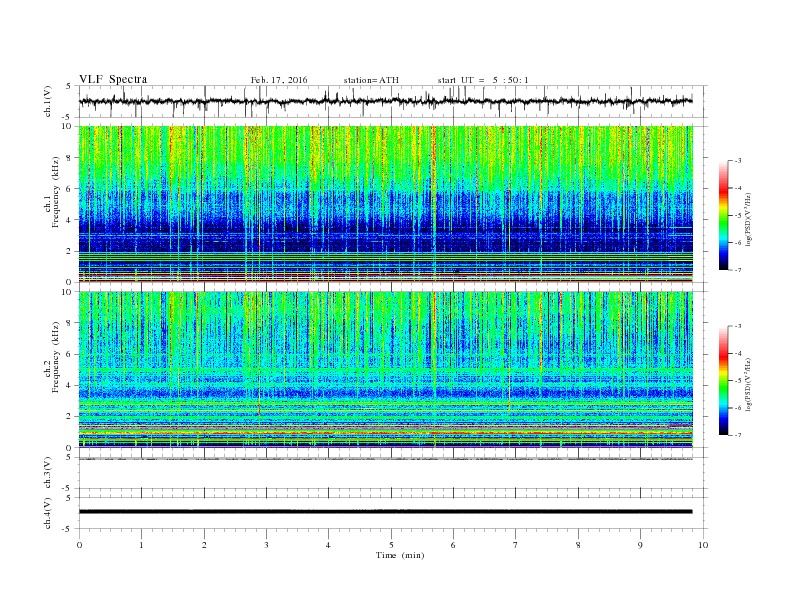Click the "-3" tick on ch.2 colorbar
The image size is (792, 612).
[x=738, y=326]
